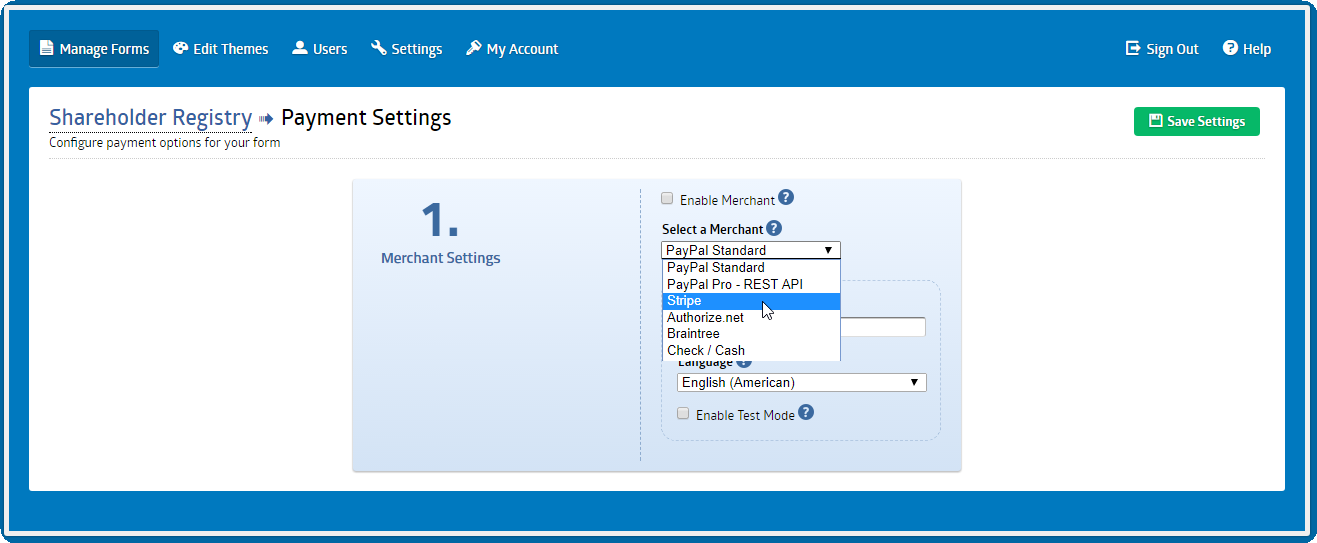The height and width of the screenshot is (543, 1317).
Task: Open the Manage Forms menu item
Action: 94,48
